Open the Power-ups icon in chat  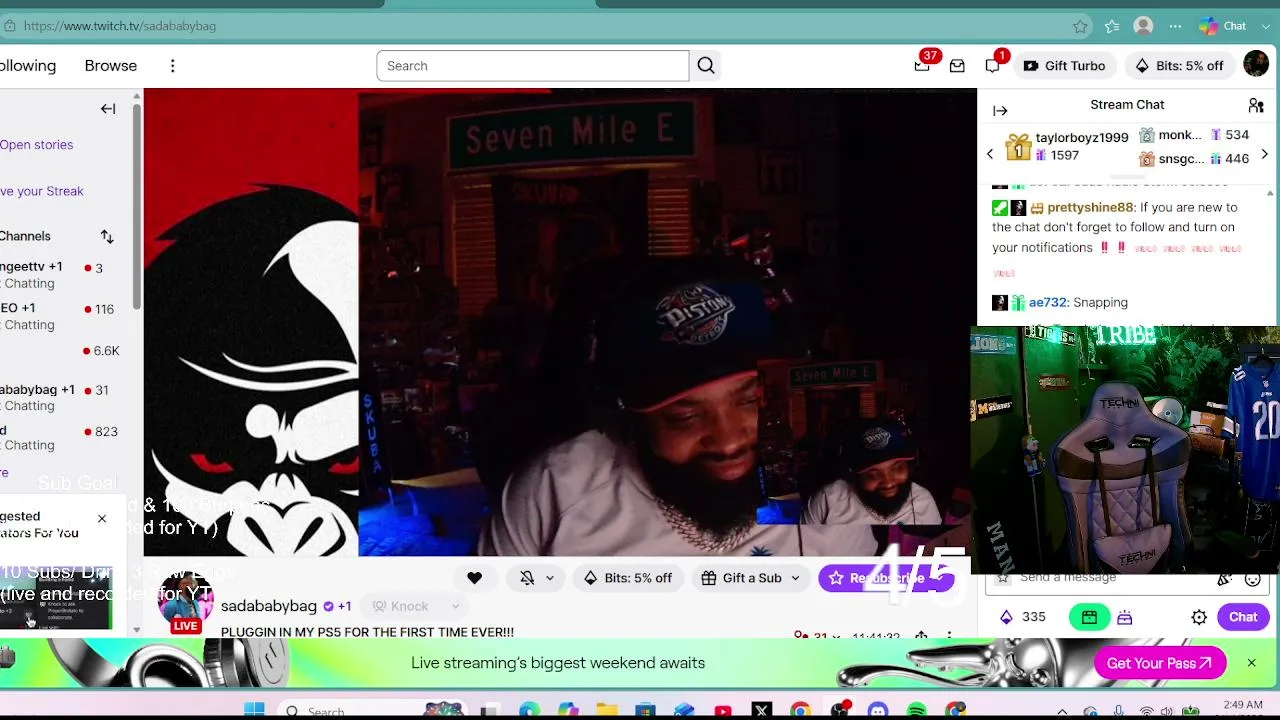1125,618
